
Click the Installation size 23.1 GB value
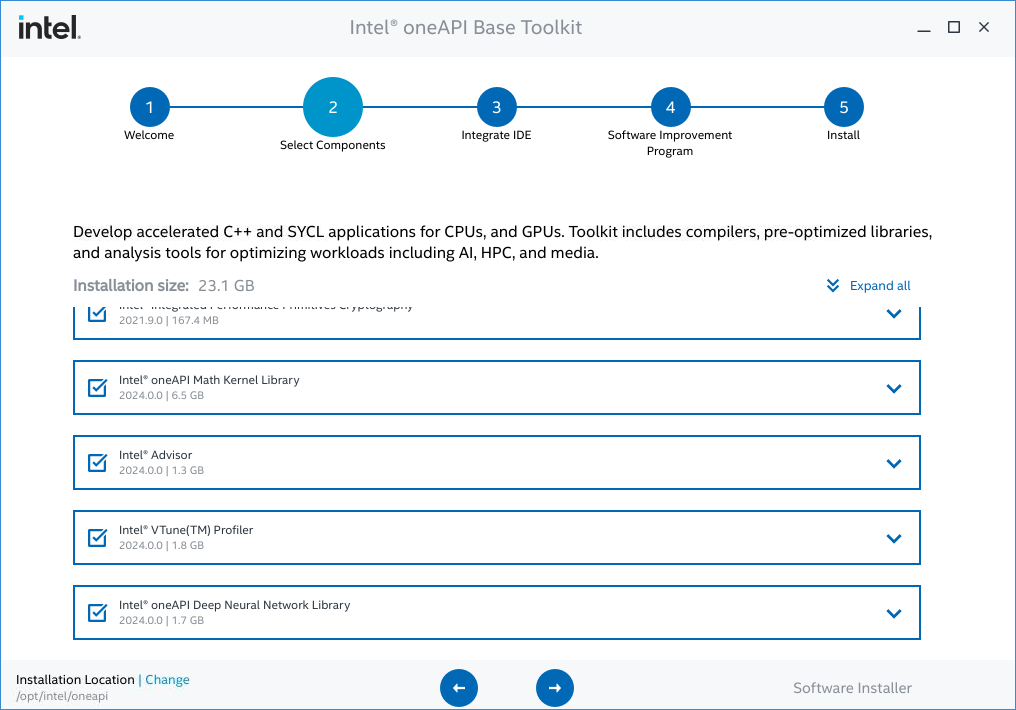[x=226, y=286]
